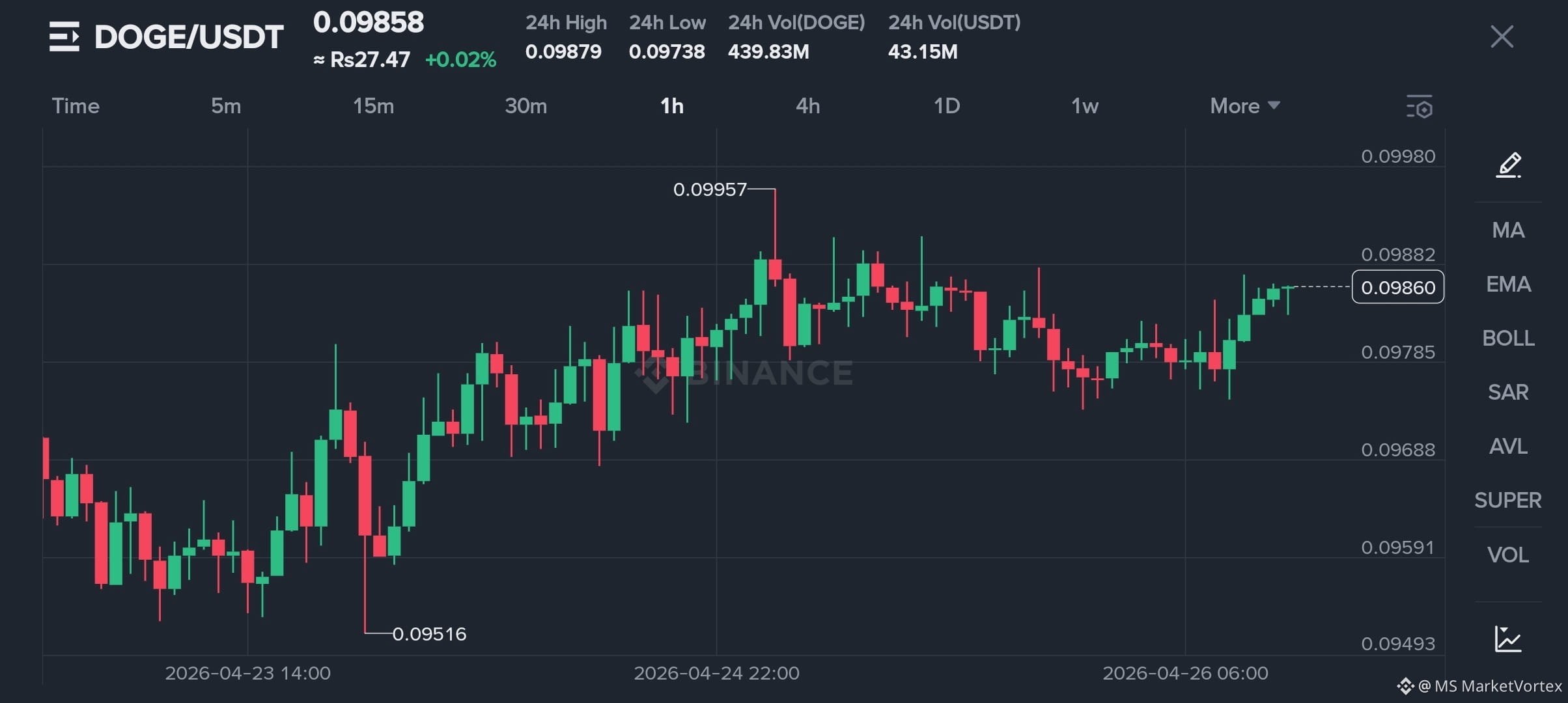Screen dimensions: 1568x703
Task: Open the DOGE/USDT pair selector
Action: [x=189, y=36]
